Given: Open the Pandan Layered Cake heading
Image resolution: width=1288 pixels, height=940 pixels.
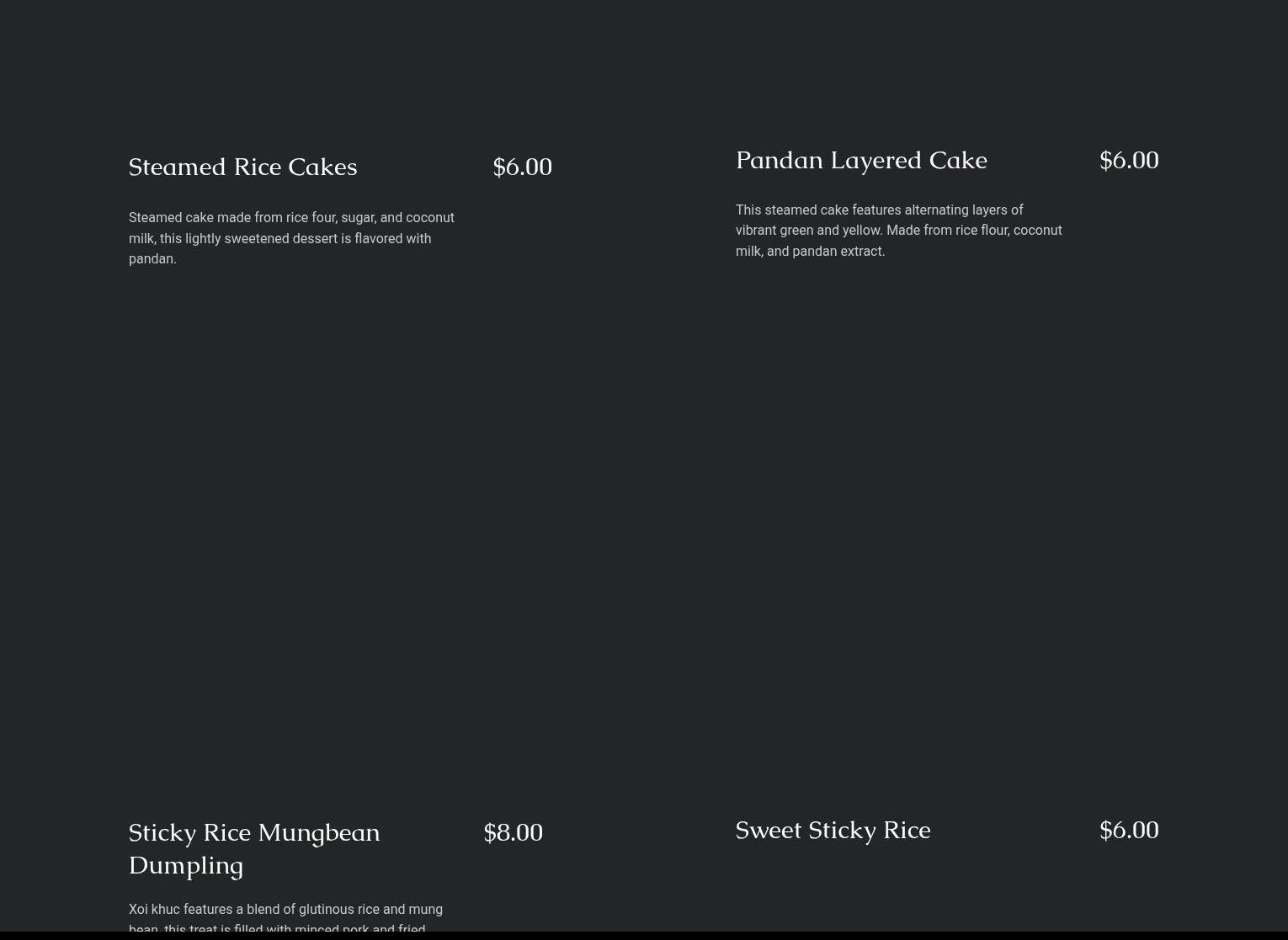Looking at the screenshot, I should coord(860,160).
